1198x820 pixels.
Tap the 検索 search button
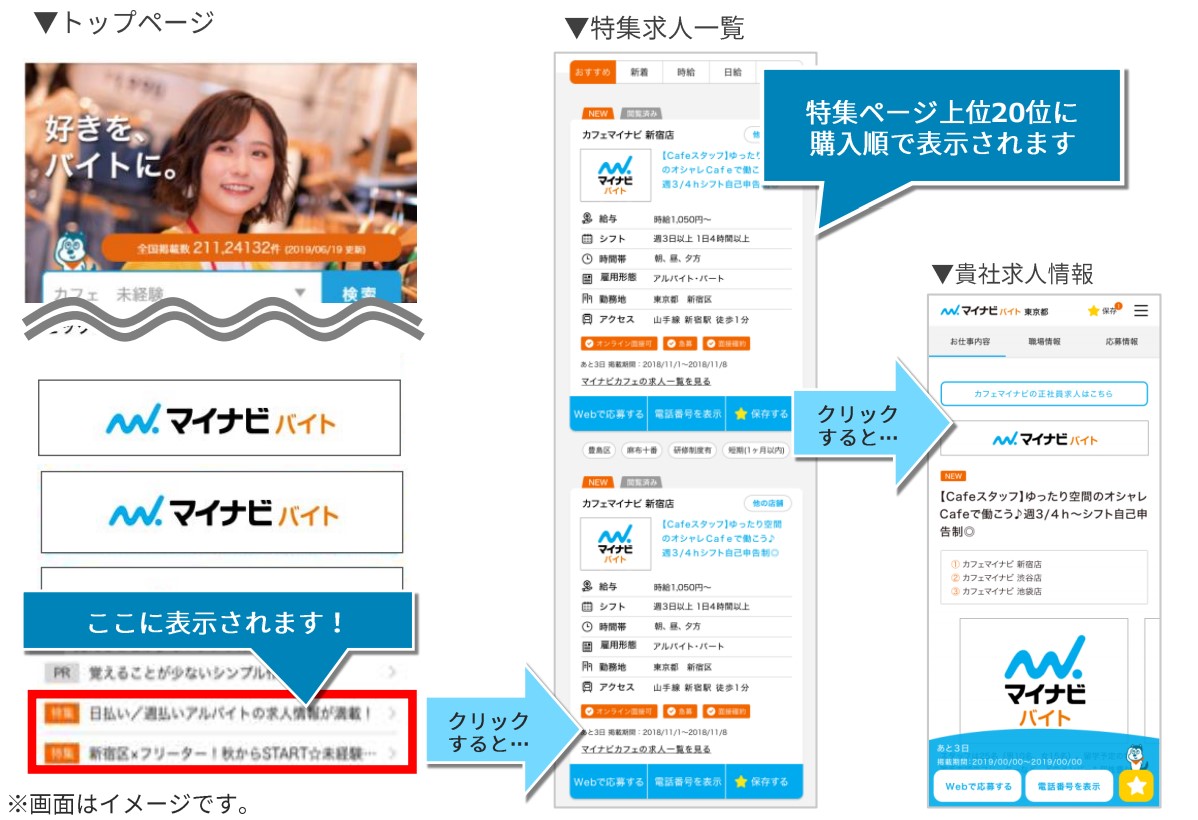tap(361, 290)
